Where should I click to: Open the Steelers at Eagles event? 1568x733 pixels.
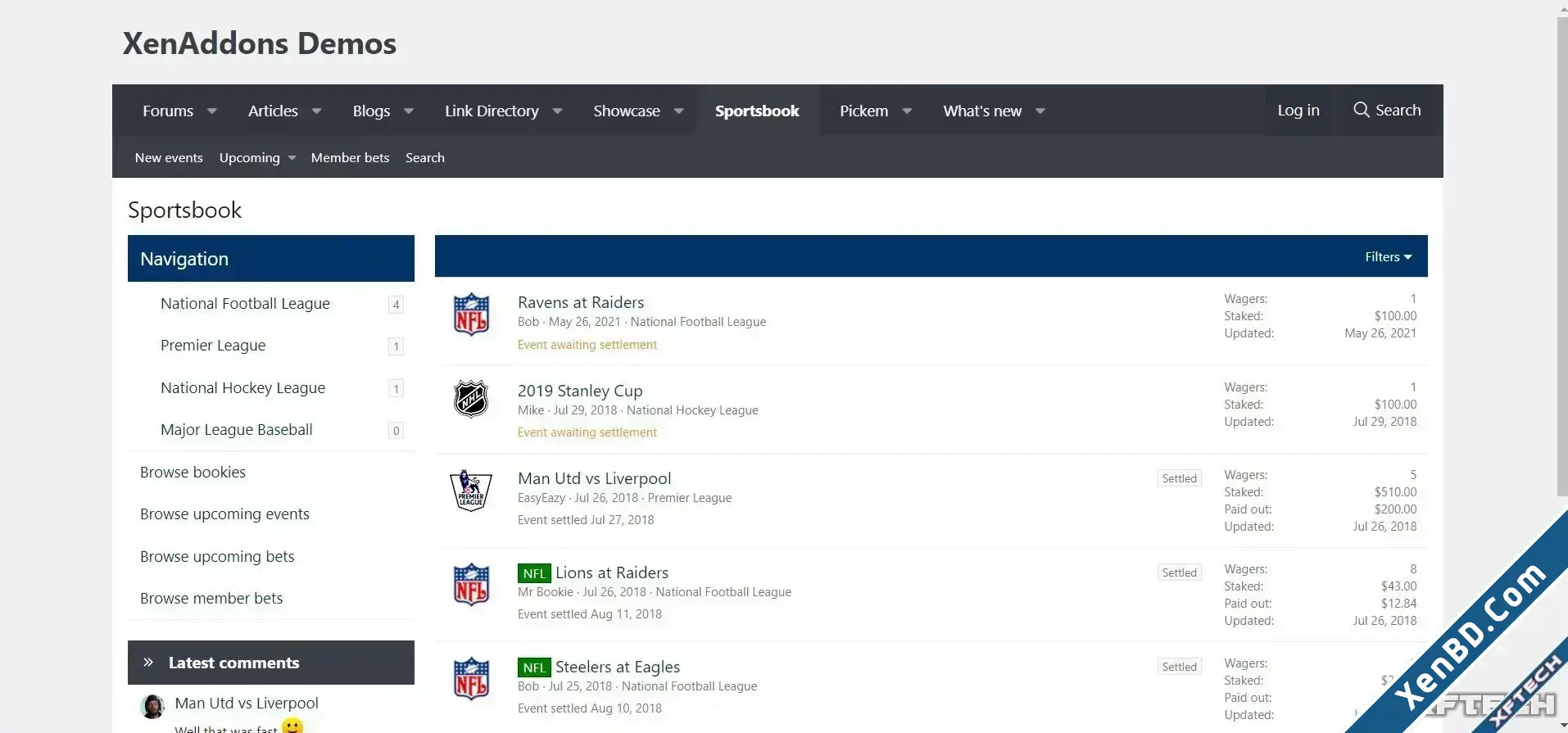coord(618,667)
